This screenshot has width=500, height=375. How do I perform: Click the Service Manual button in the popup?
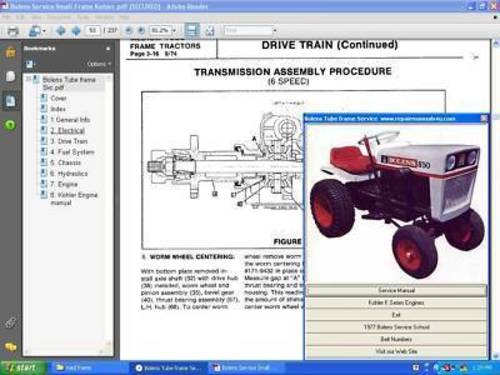(x=396, y=290)
